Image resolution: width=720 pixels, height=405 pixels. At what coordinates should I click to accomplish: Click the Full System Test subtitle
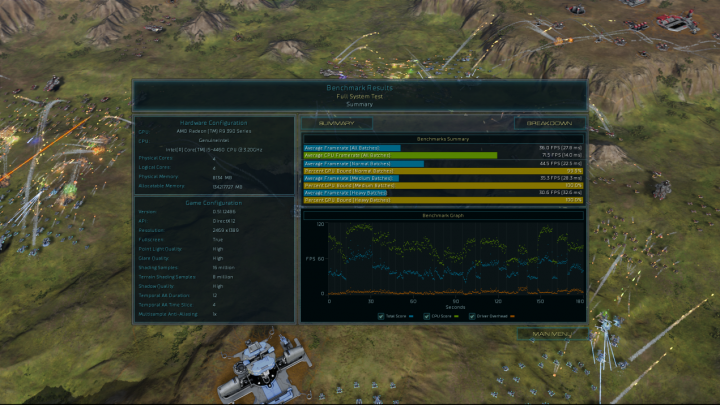tap(360, 96)
